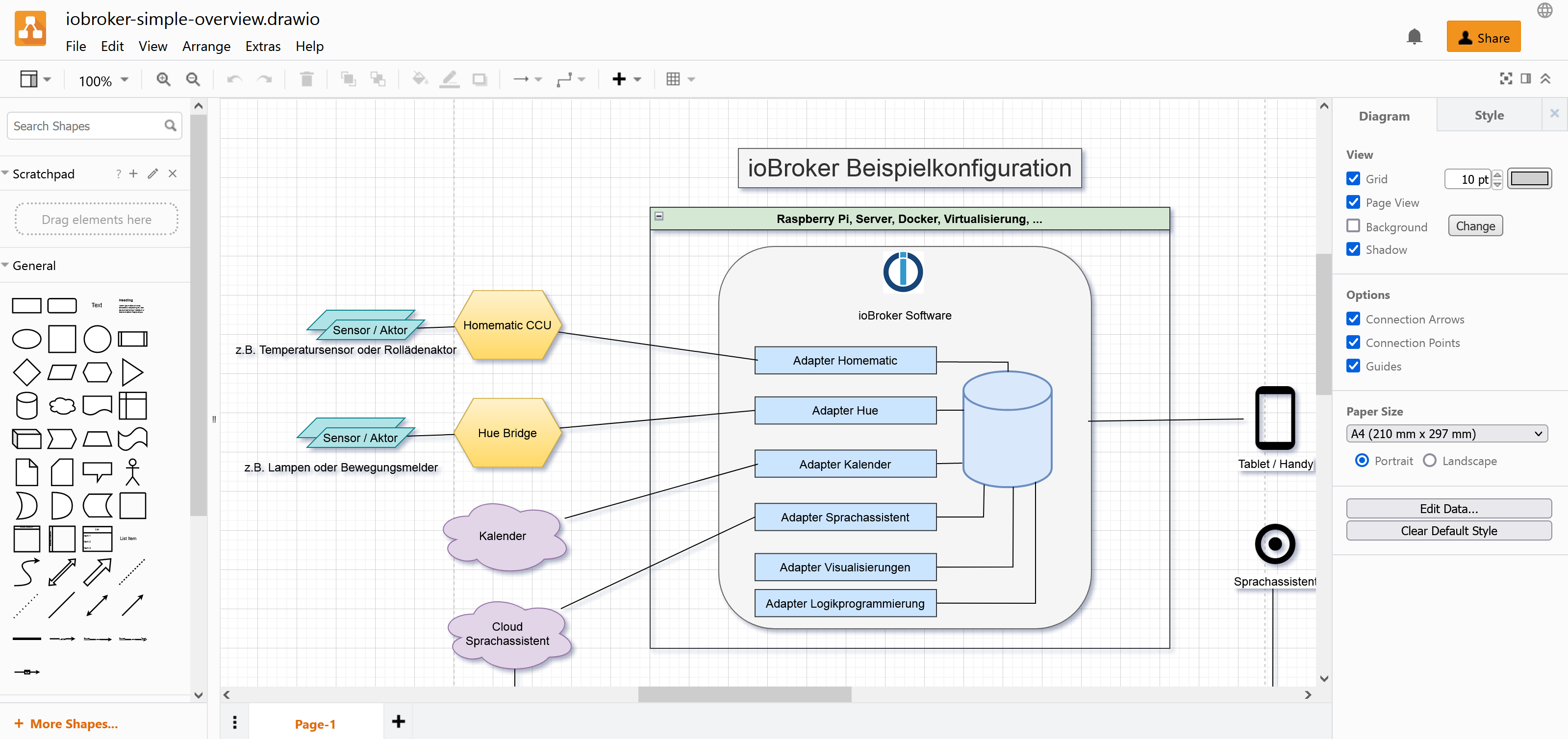Add to scratchpad with plus icon
This screenshot has height=739, width=1568.
(133, 174)
